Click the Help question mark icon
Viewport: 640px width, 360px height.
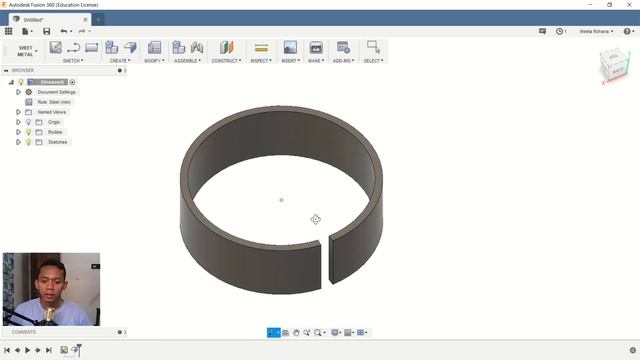(627, 31)
